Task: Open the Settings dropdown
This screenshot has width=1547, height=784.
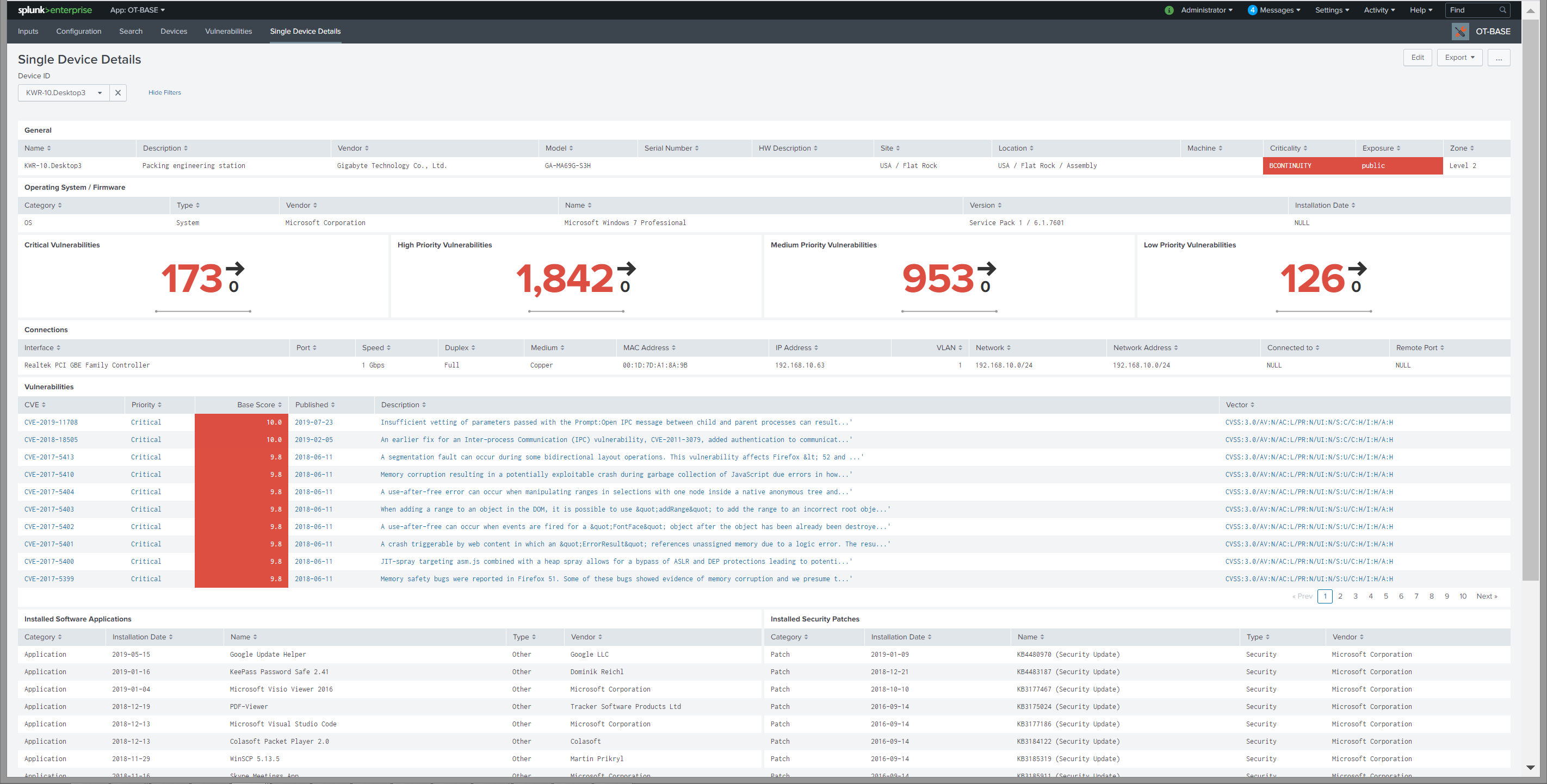Action: click(x=1332, y=10)
